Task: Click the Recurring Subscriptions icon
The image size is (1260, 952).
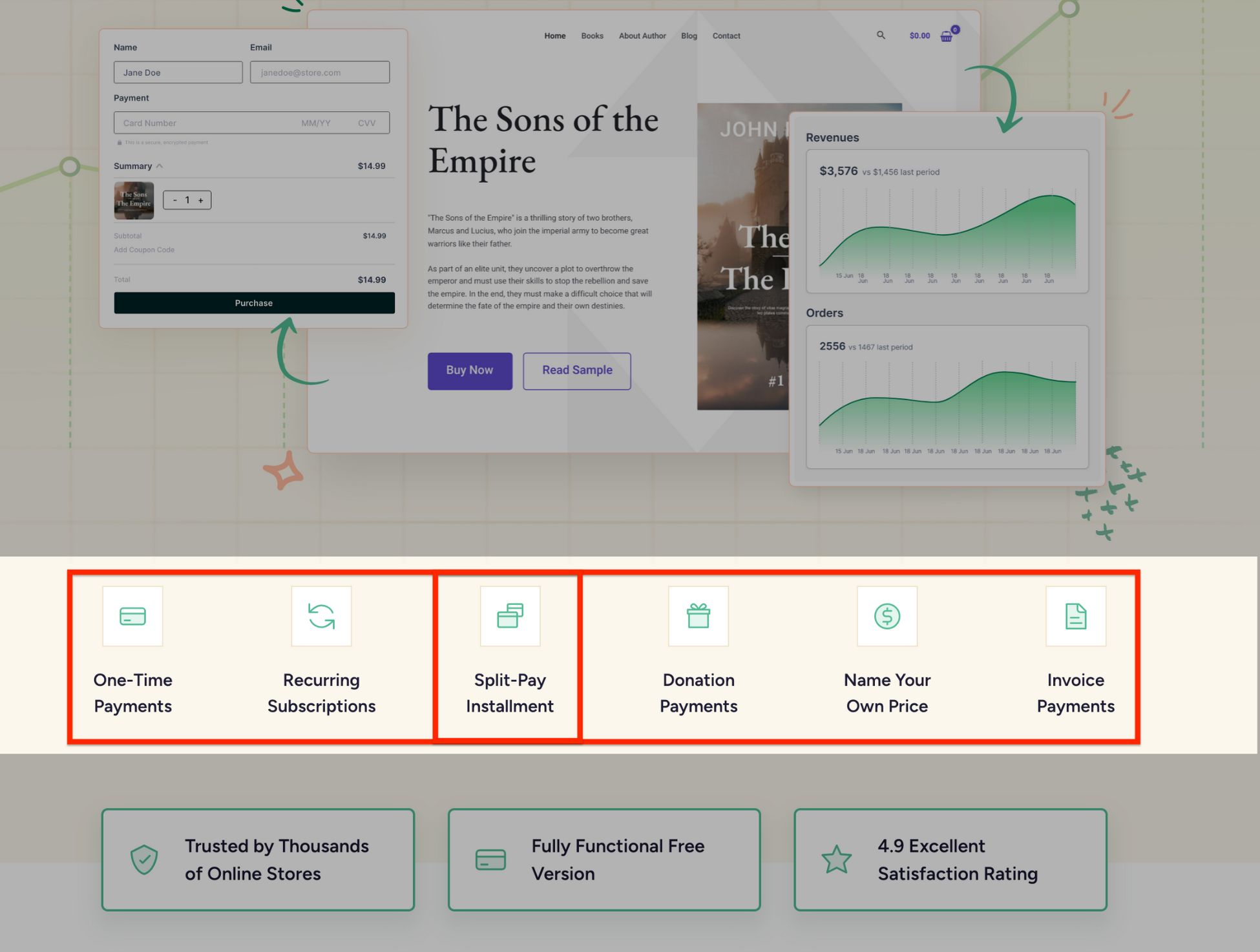Action: pyautogui.click(x=320, y=615)
